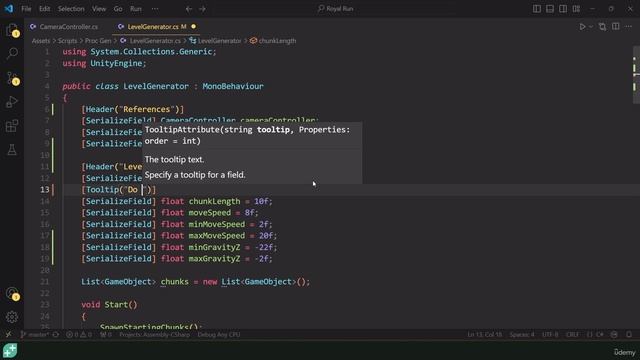Open Source Control view in activity bar
The width and height of the screenshot is (640, 360).
pyautogui.click(x=12, y=78)
